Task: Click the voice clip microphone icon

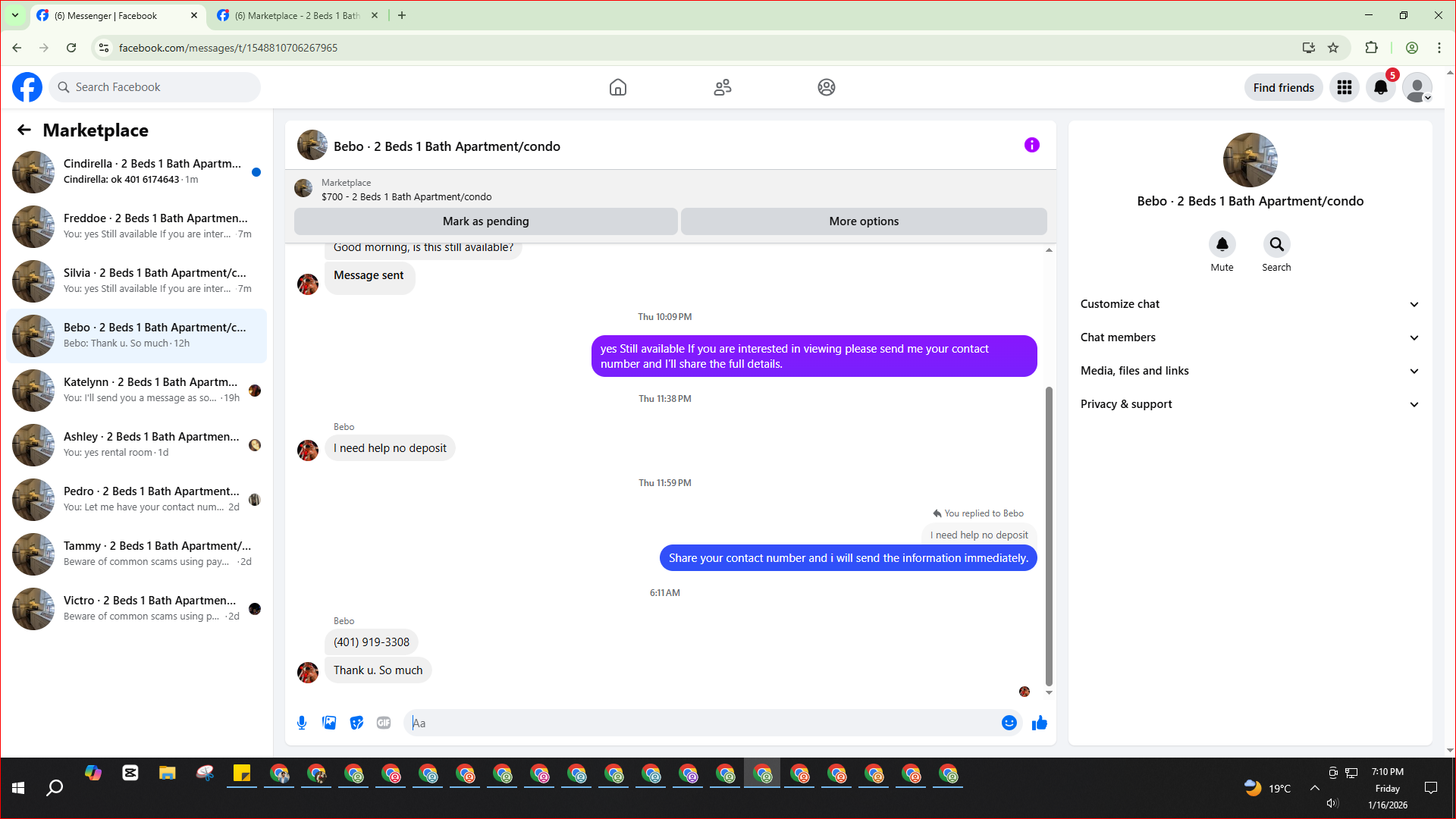Action: pyautogui.click(x=302, y=723)
